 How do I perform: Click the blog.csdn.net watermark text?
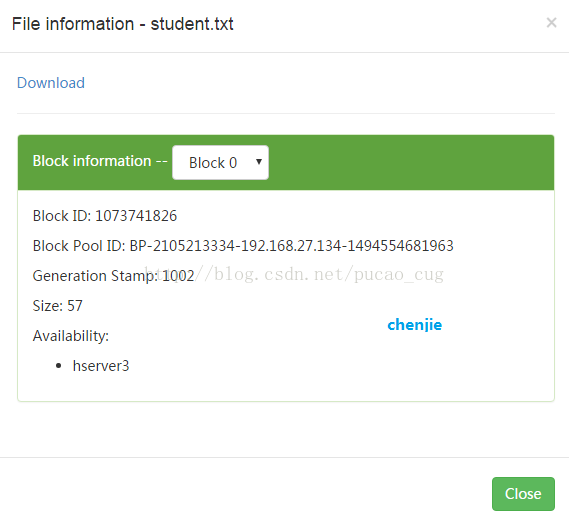tap(294, 274)
